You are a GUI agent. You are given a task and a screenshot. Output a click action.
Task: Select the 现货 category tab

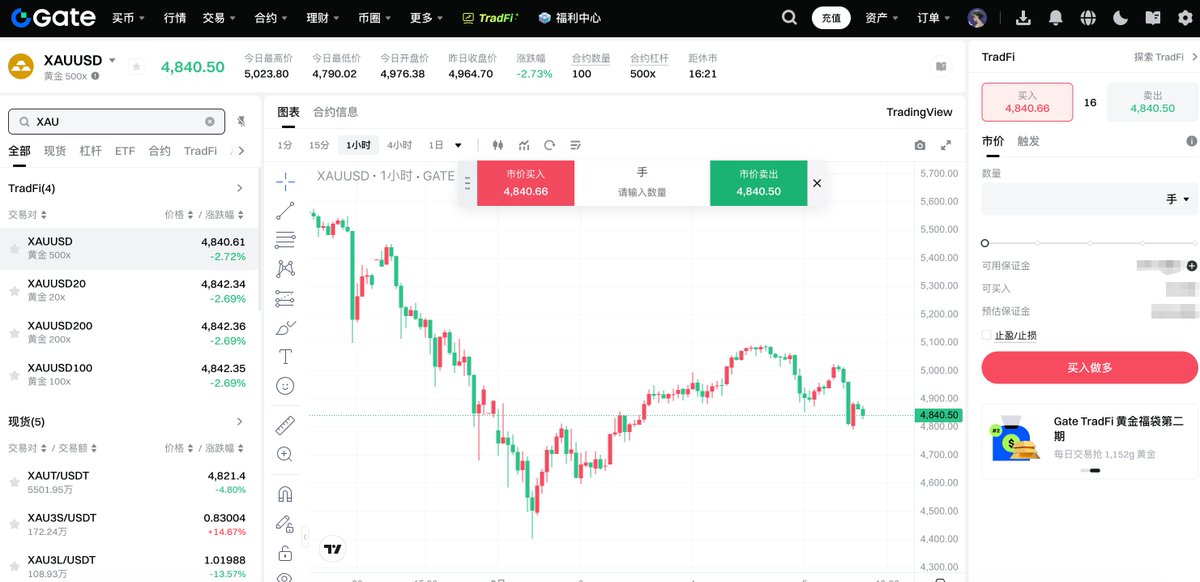[55, 151]
